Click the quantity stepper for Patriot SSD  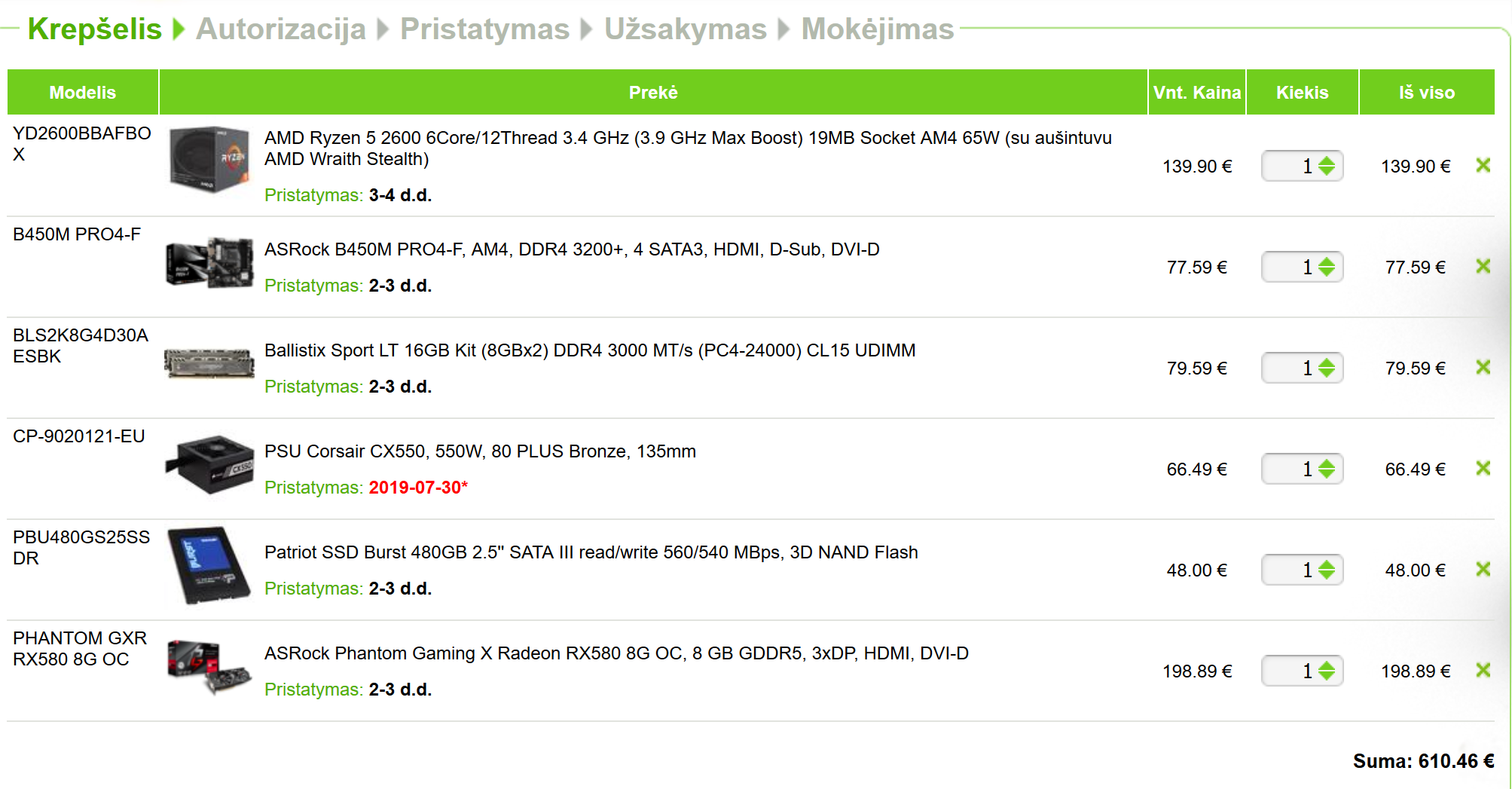(x=1327, y=570)
